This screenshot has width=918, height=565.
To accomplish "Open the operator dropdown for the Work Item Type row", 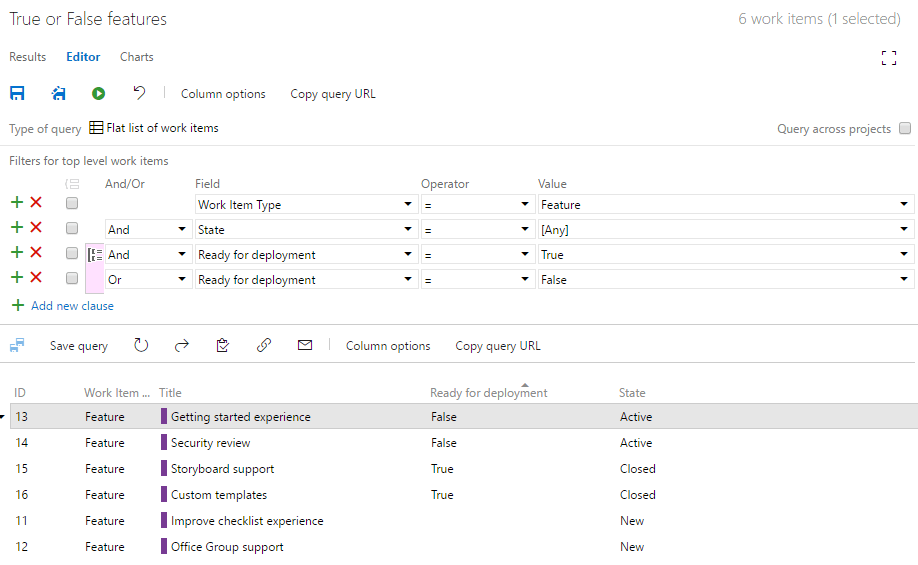I will [x=525, y=204].
